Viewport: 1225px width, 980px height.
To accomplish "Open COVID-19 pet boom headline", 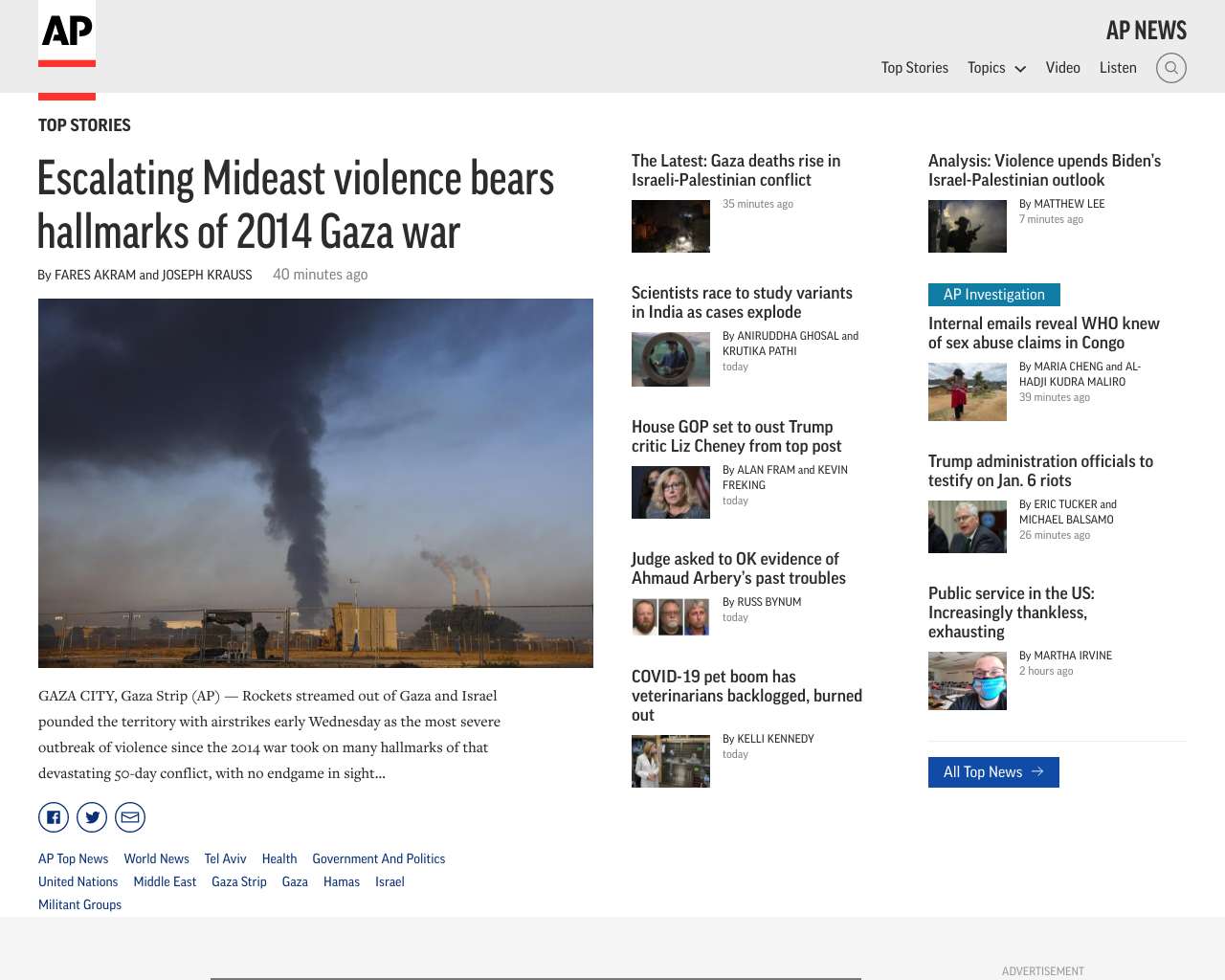I will click(x=746, y=696).
